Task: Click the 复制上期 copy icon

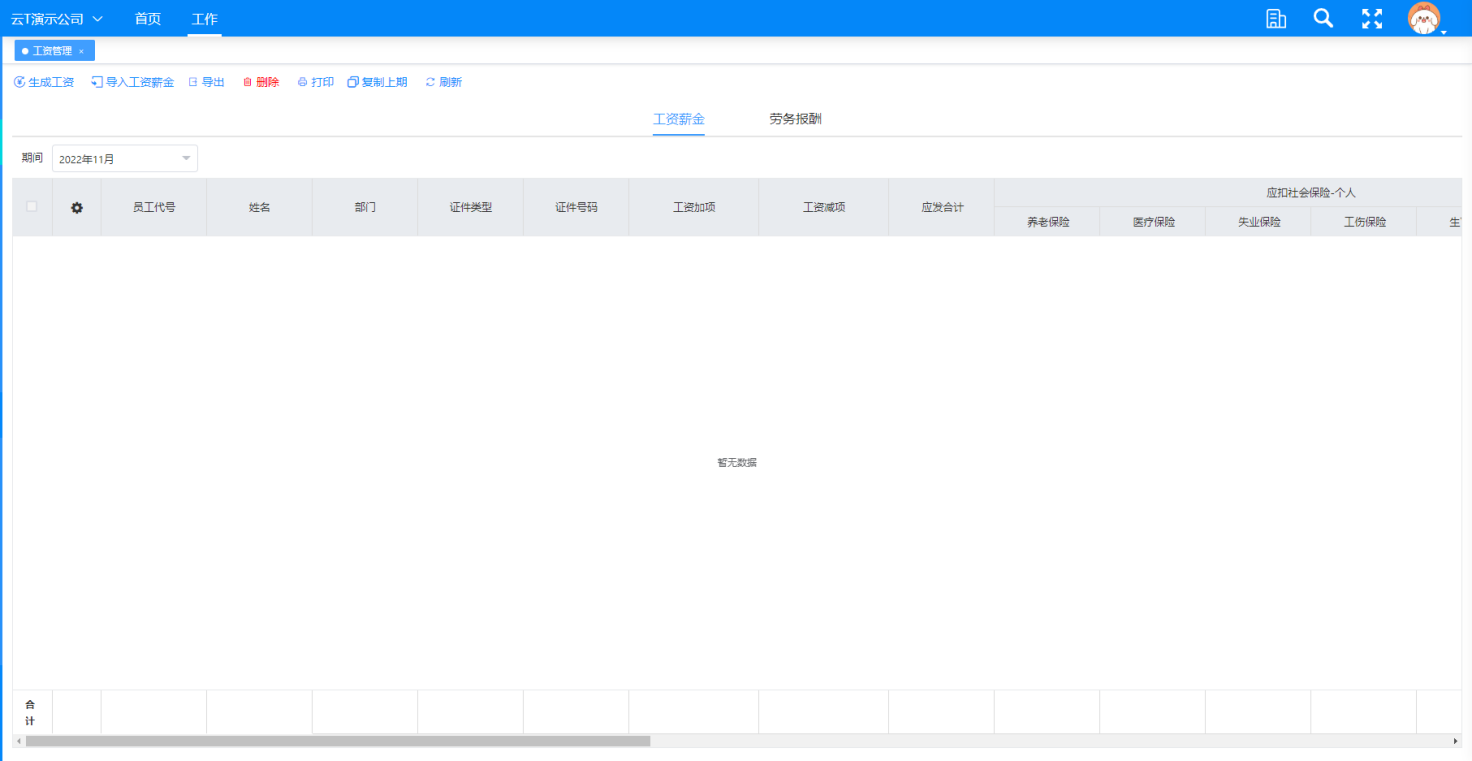Action: tap(353, 82)
